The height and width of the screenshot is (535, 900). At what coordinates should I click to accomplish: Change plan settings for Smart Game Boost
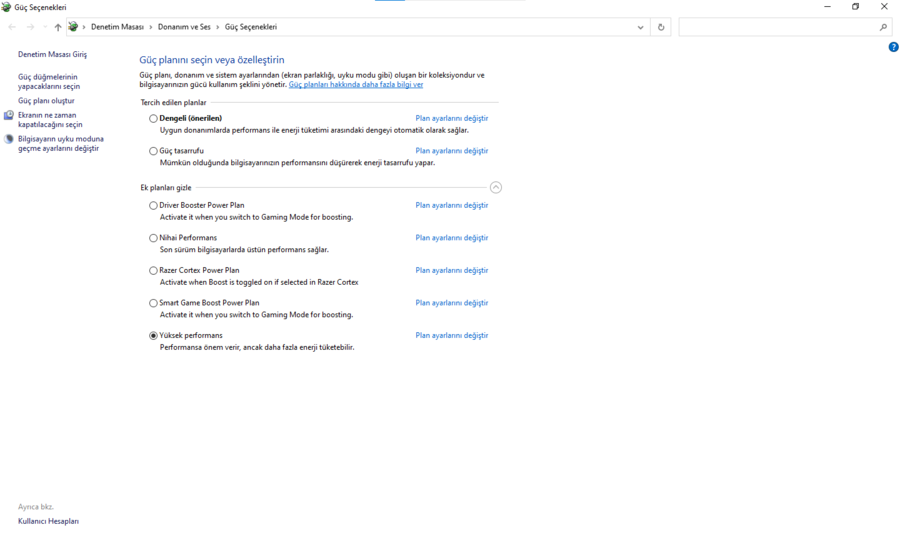tap(452, 303)
